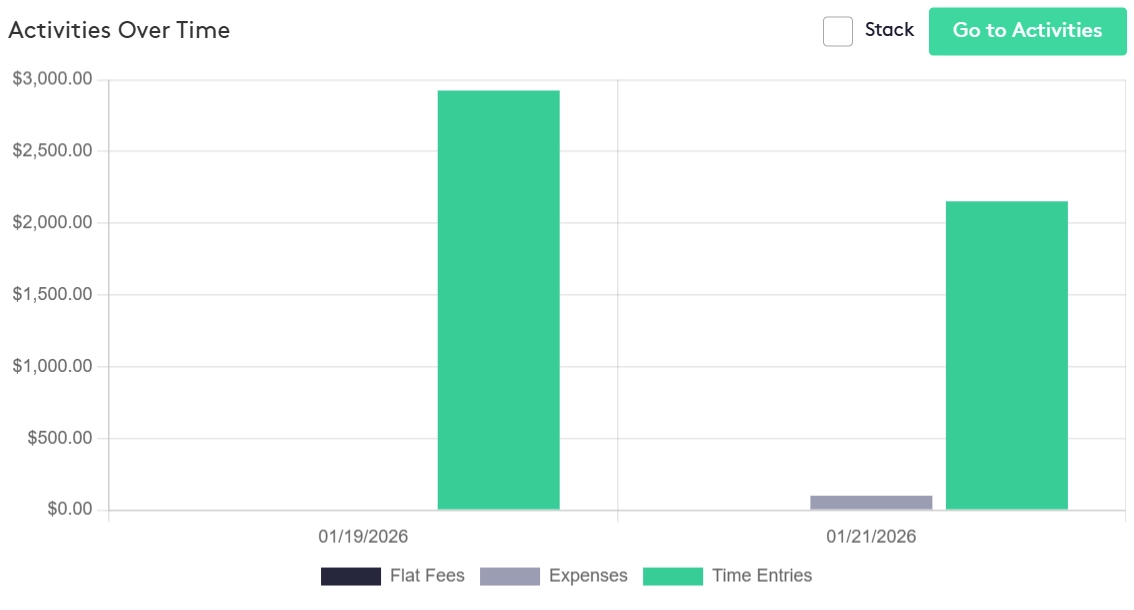Select the Time Entries bar for 01/21/2026
This screenshot has height=610, width=1134.
[x=1006, y=355]
